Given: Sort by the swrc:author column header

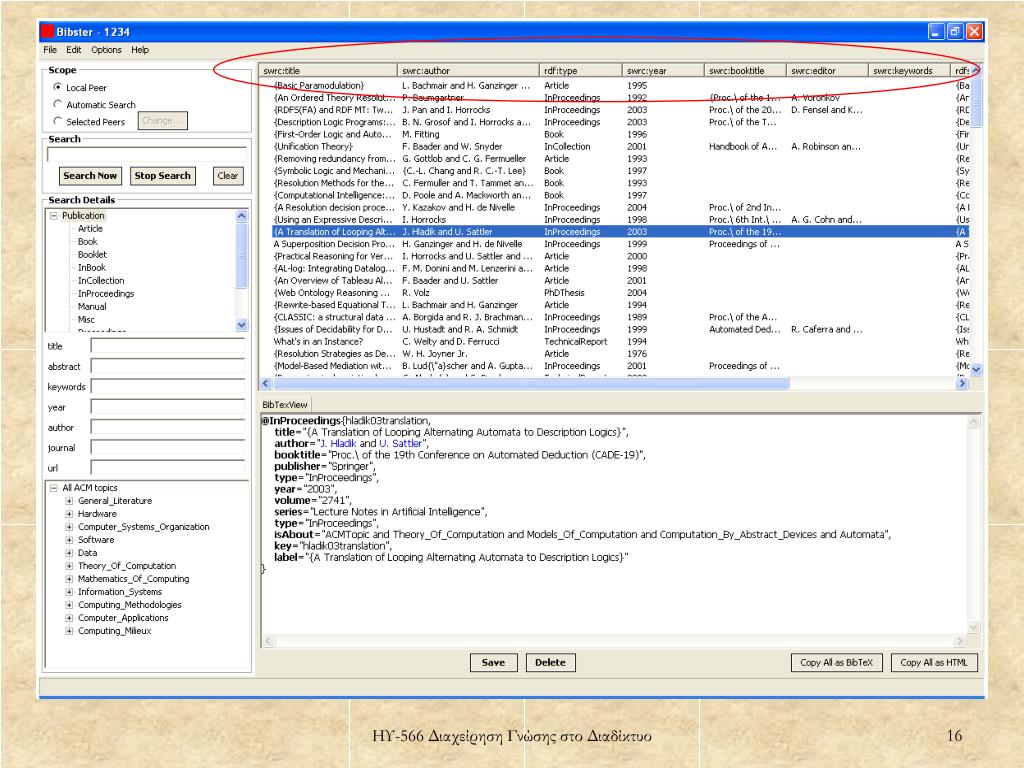Looking at the screenshot, I should [469, 71].
